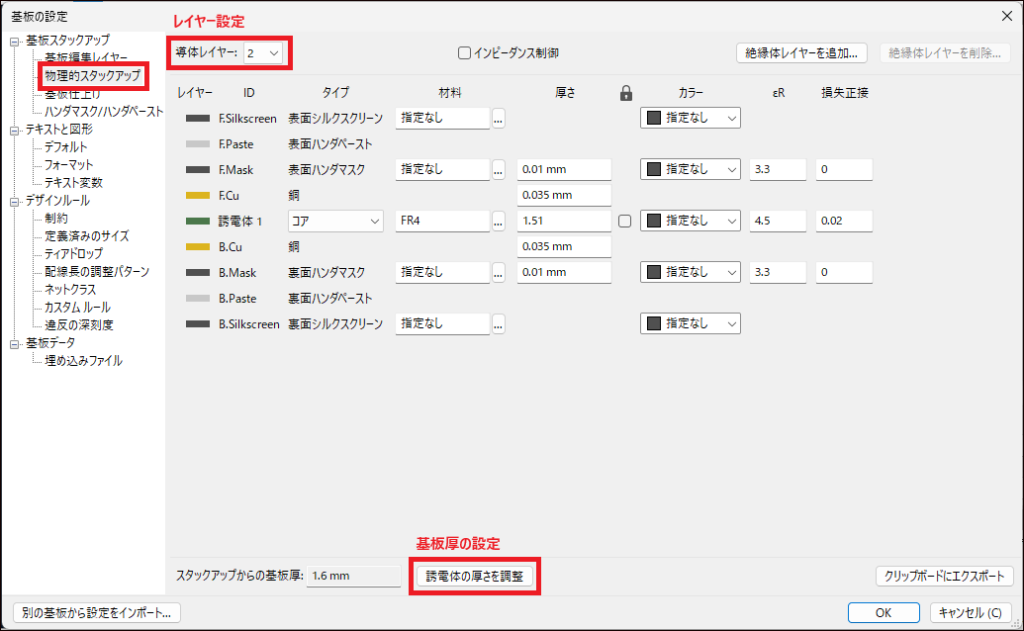Viewport: 1024px width, 631px height.
Task: Close the 基板の設定 dialog window
Action: click(1005, 14)
